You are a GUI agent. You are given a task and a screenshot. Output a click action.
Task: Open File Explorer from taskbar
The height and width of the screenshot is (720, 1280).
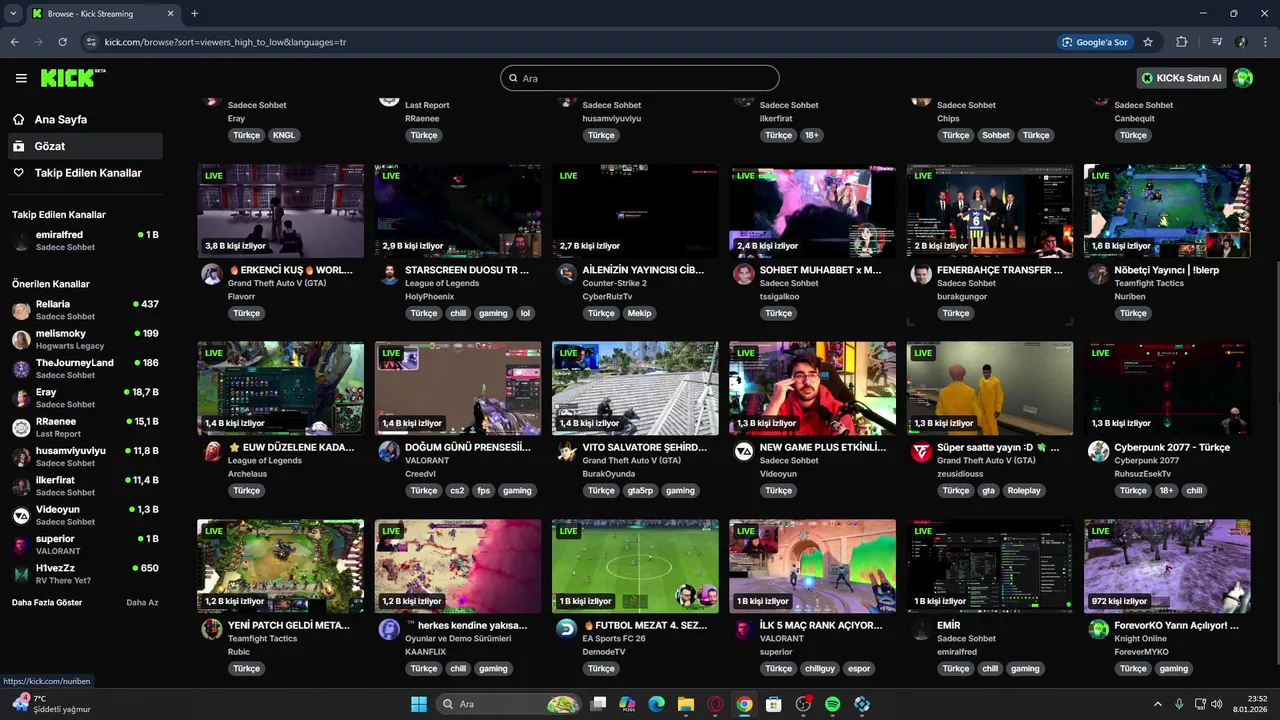(685, 704)
